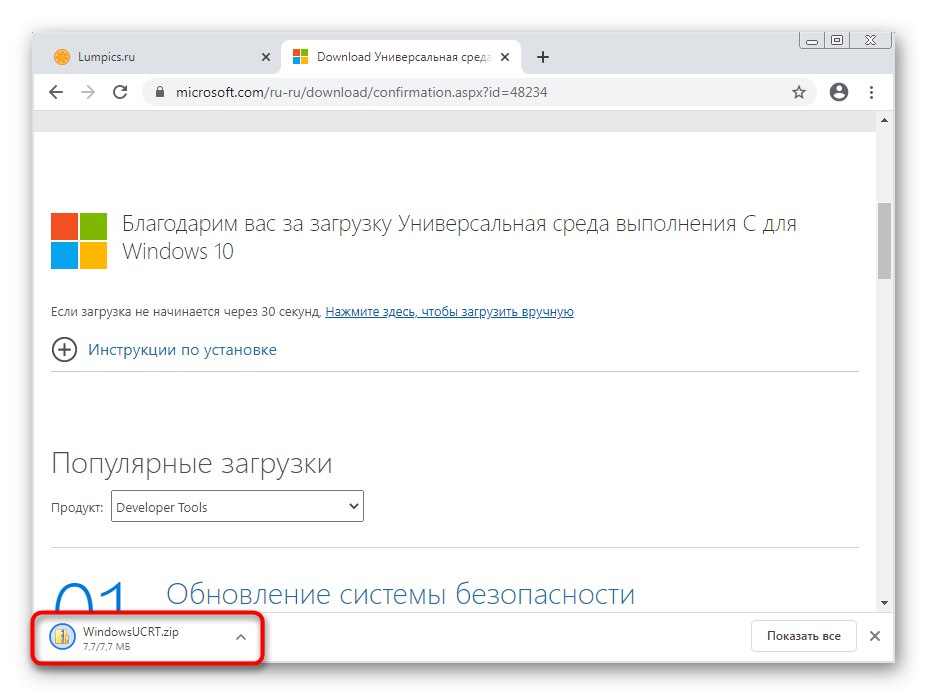Open the Developer Tools product dropdown
Image resolution: width=927 pixels, height=695 pixels.
coord(236,507)
